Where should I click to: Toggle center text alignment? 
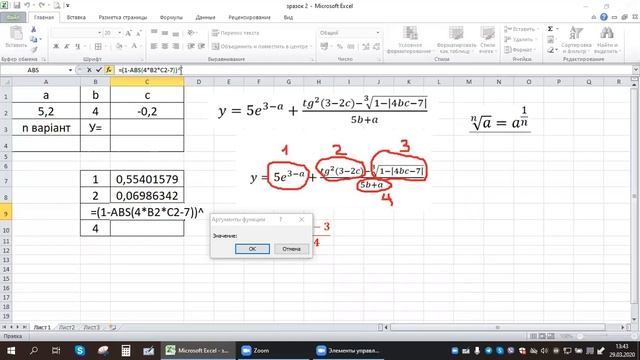(164, 46)
